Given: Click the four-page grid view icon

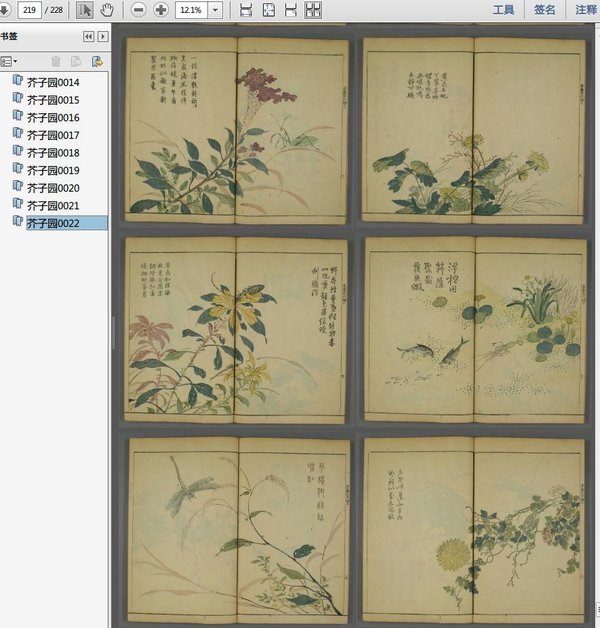Looking at the screenshot, I should coord(313,10).
